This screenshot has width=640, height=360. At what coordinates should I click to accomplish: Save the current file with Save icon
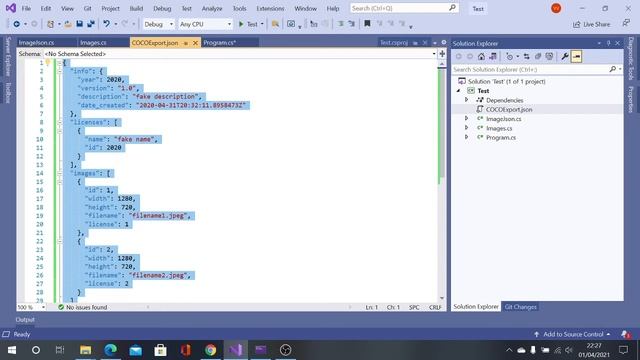80,24
